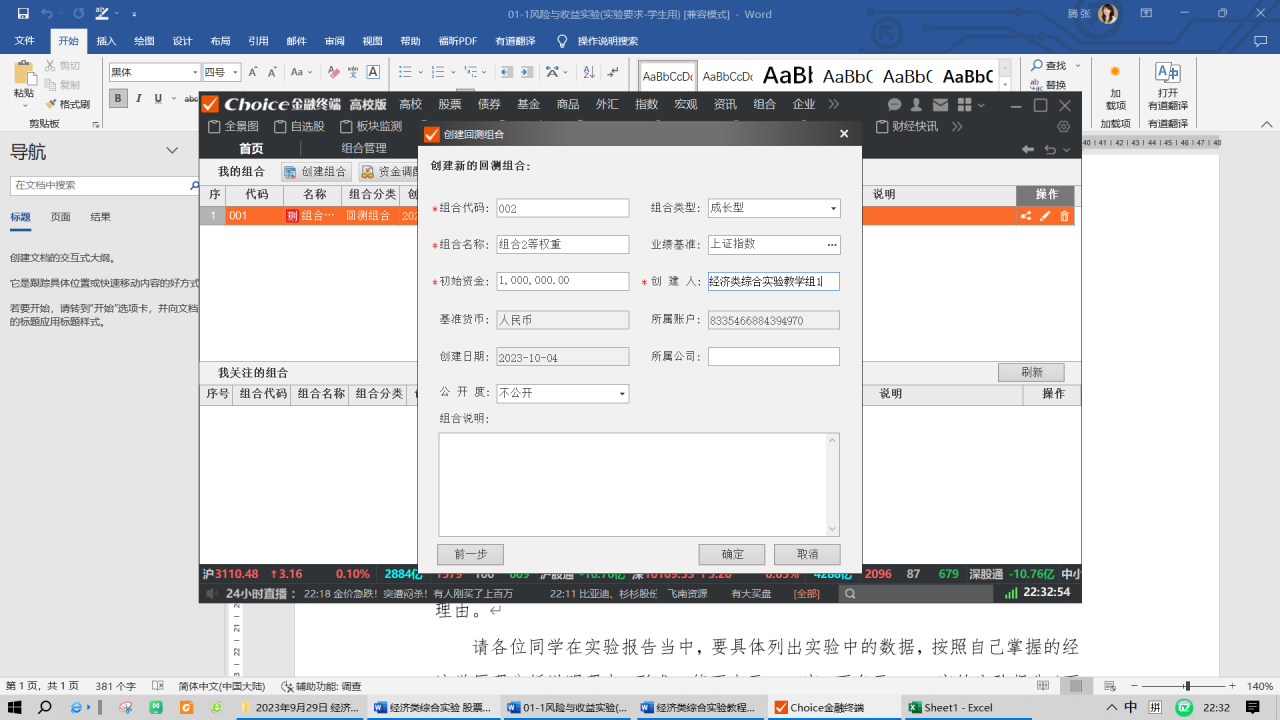1280x720 pixels.
Task: Click the bullet list icon in Word
Action: pyautogui.click(x=407, y=72)
